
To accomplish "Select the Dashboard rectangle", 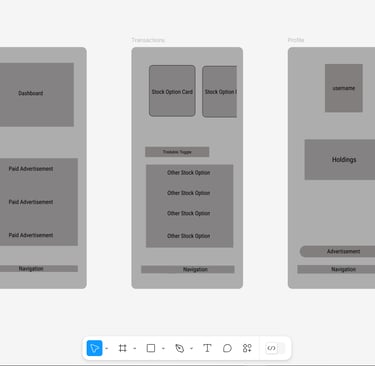I will point(37,94).
